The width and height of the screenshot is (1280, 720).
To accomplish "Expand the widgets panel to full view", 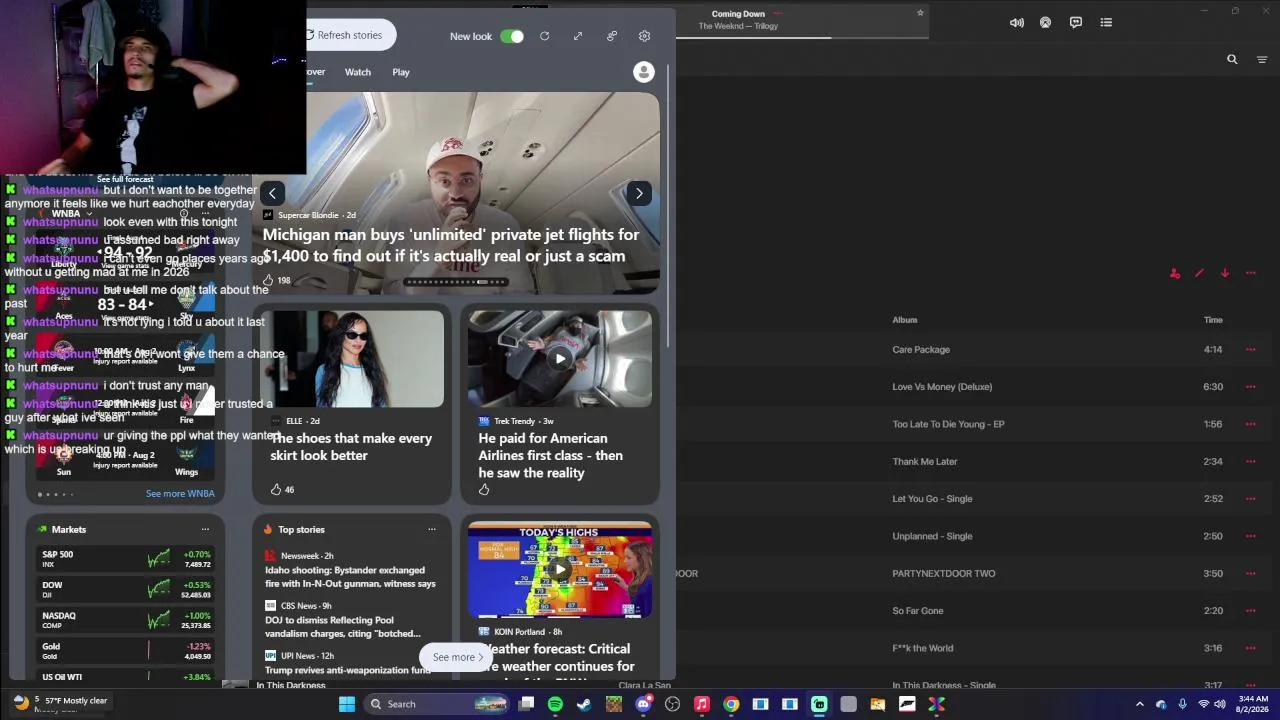I will (x=578, y=36).
